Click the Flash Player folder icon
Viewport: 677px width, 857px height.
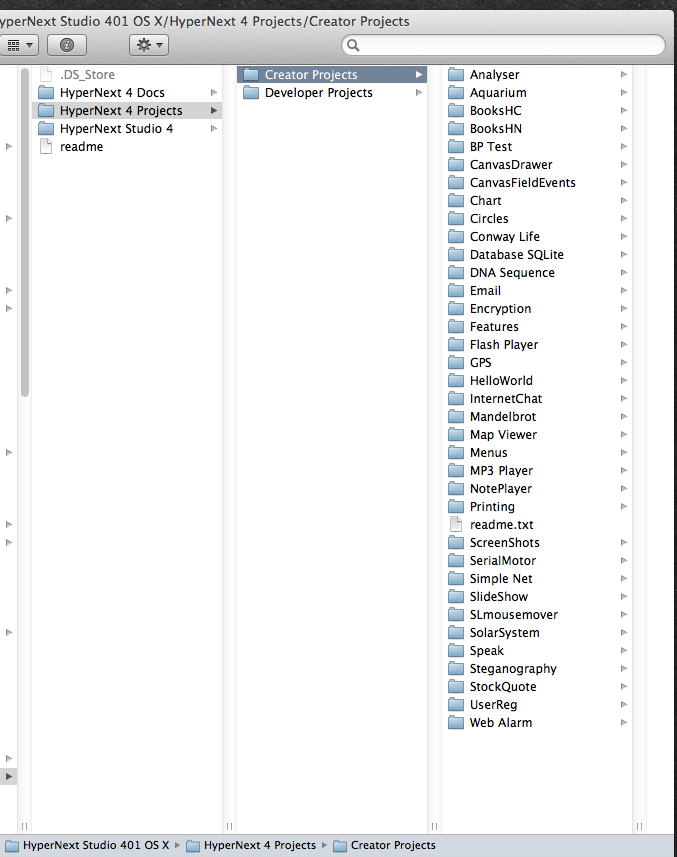tap(456, 345)
